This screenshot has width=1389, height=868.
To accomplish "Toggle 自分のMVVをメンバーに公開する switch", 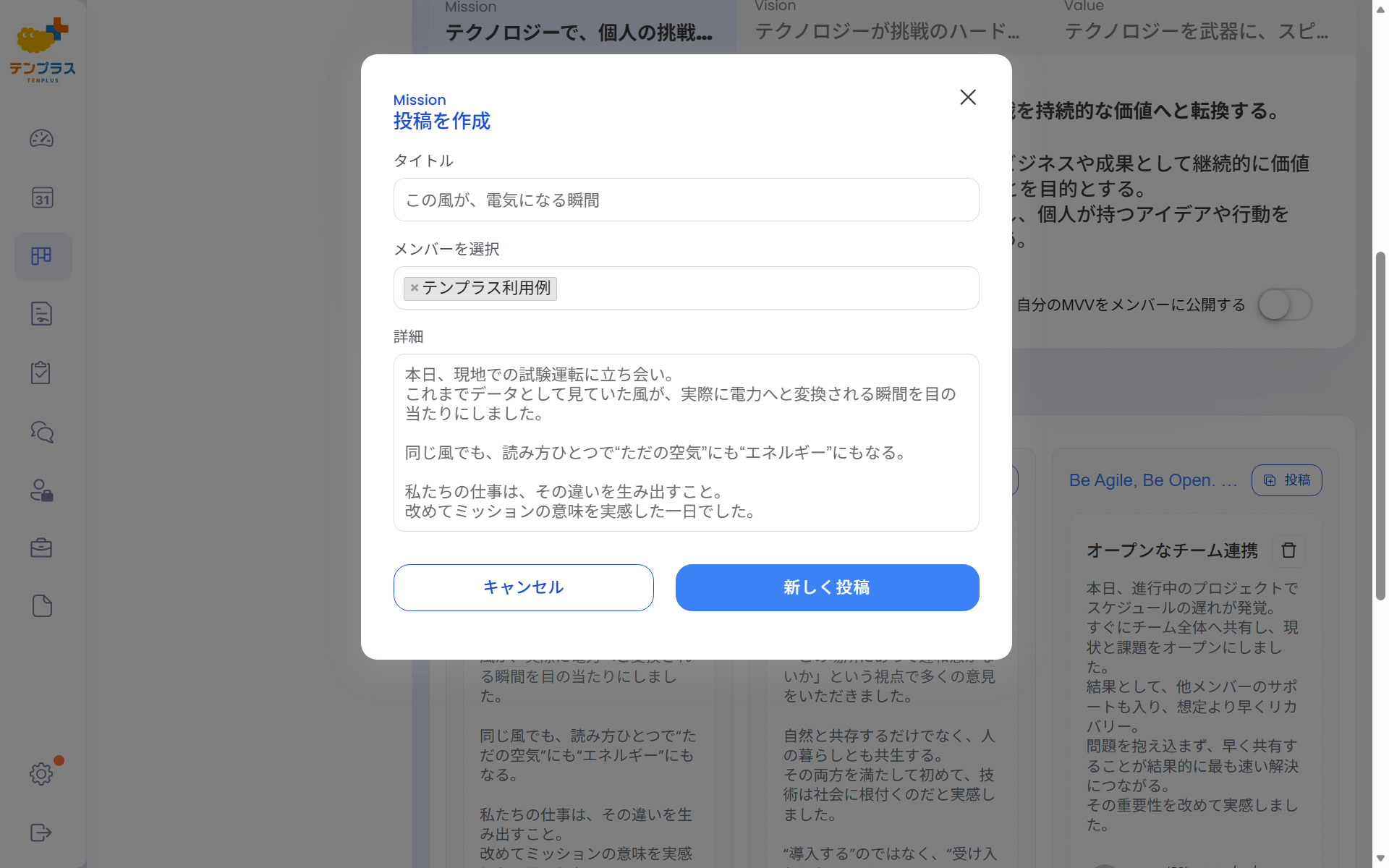I will pos(1285,305).
